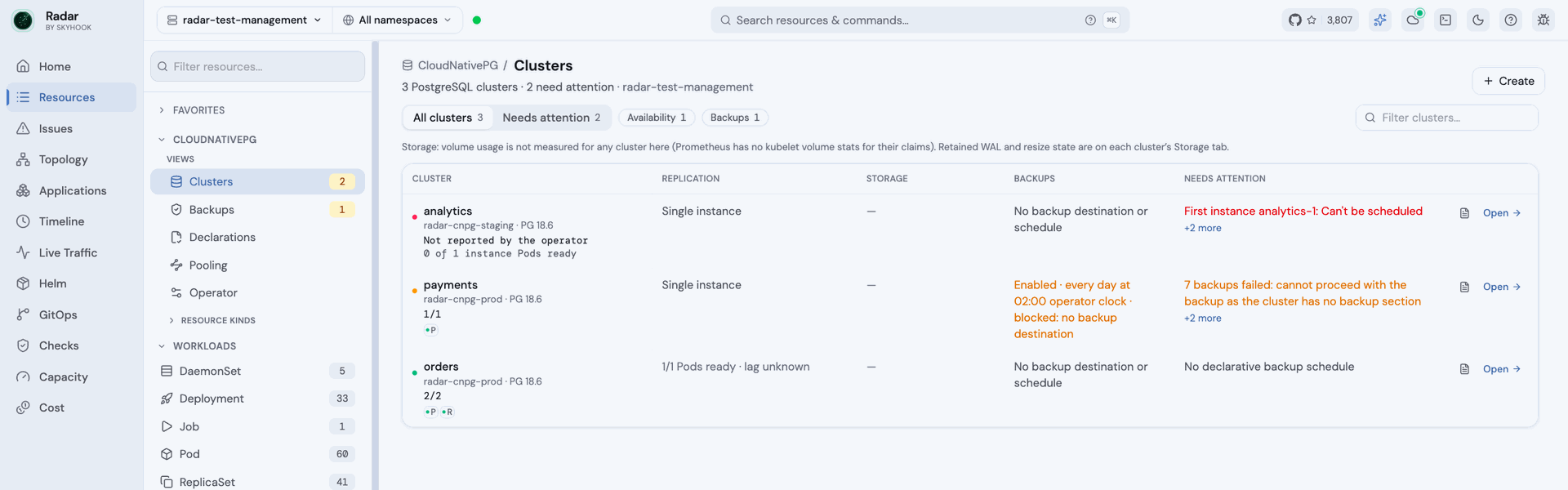Click the sparkle AI assistant icon

pos(1380,20)
